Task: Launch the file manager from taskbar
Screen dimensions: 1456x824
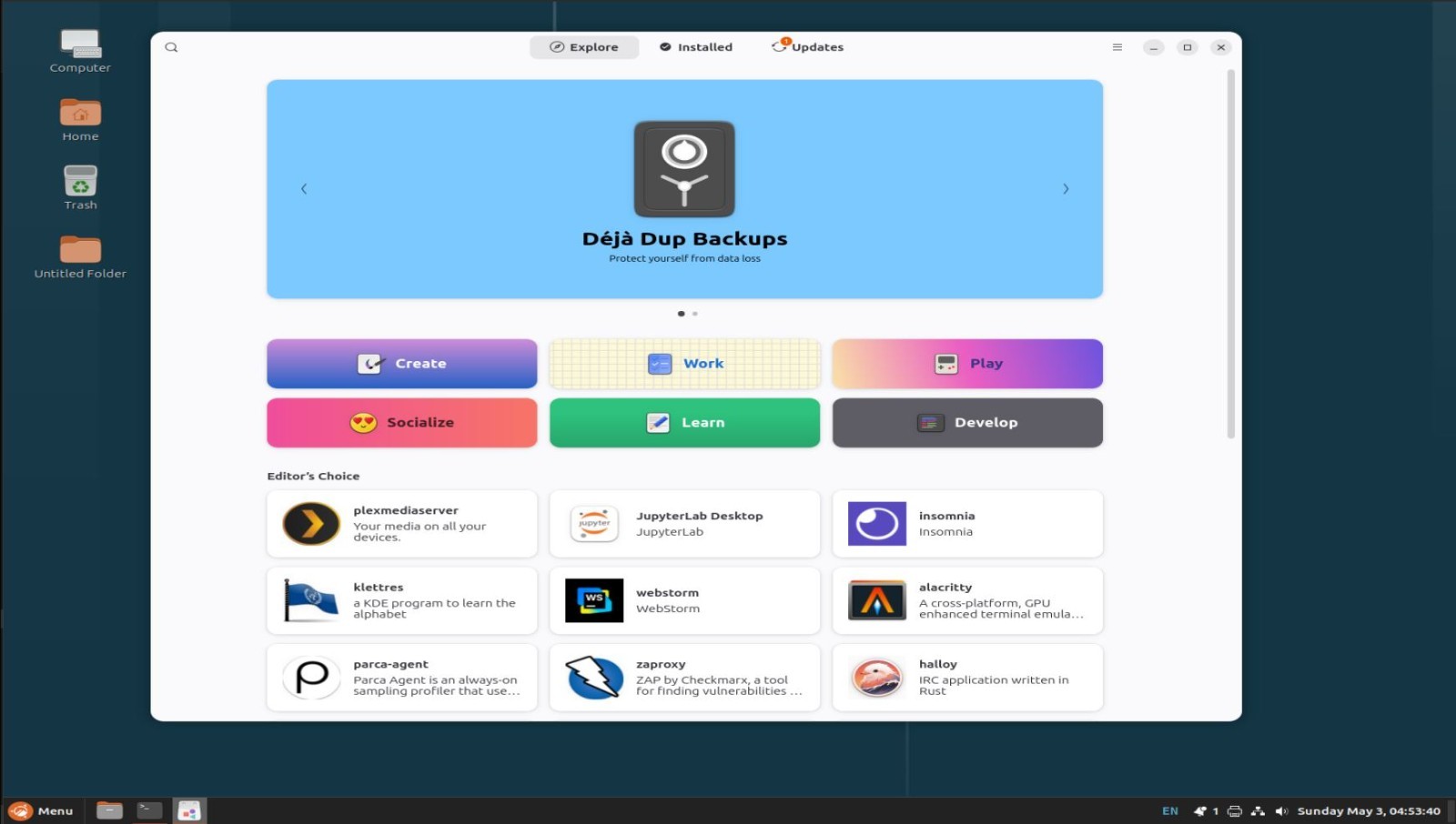Action: click(x=109, y=811)
